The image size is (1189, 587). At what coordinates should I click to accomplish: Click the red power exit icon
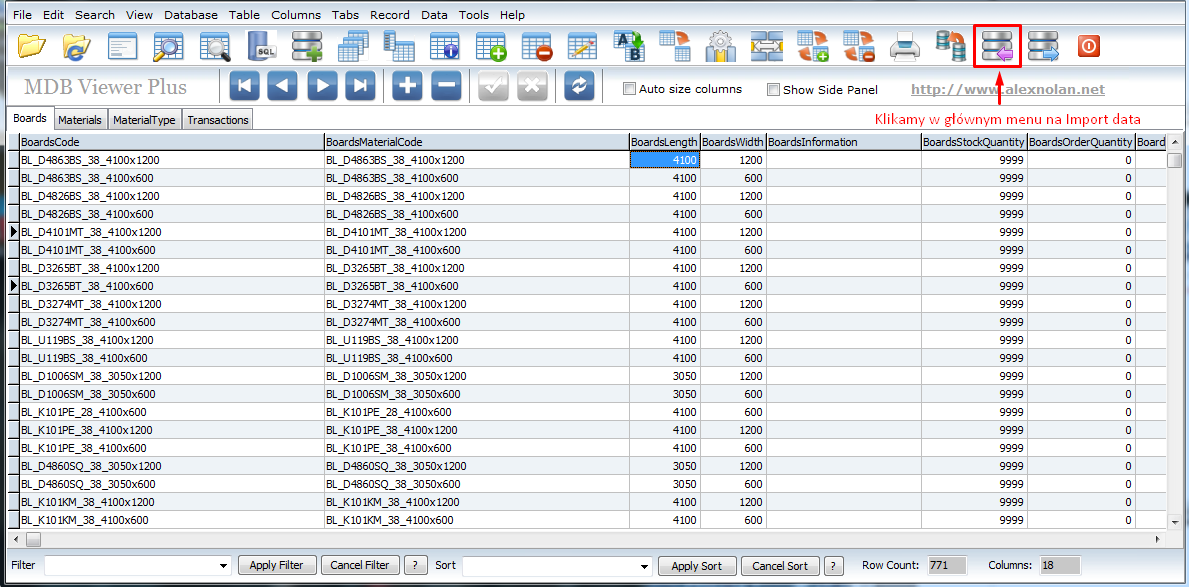tap(1088, 46)
